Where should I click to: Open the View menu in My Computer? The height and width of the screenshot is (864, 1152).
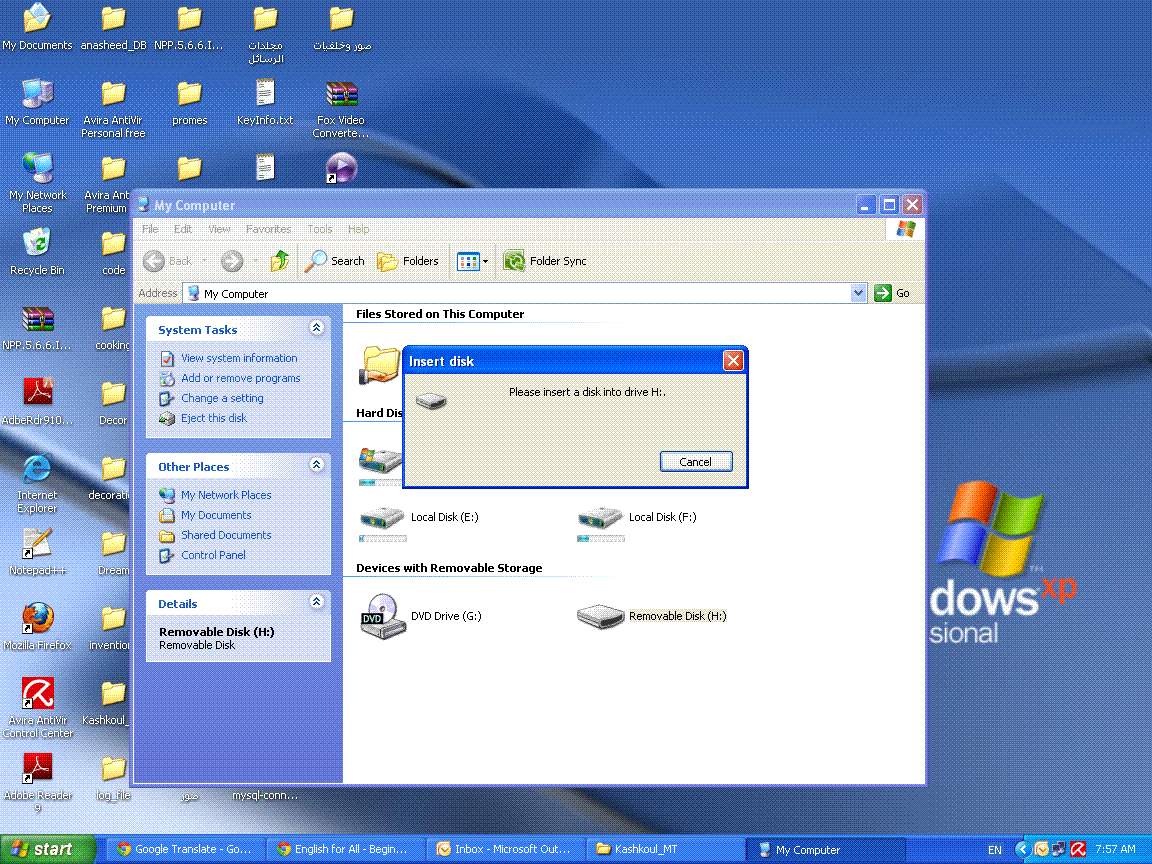(x=219, y=228)
